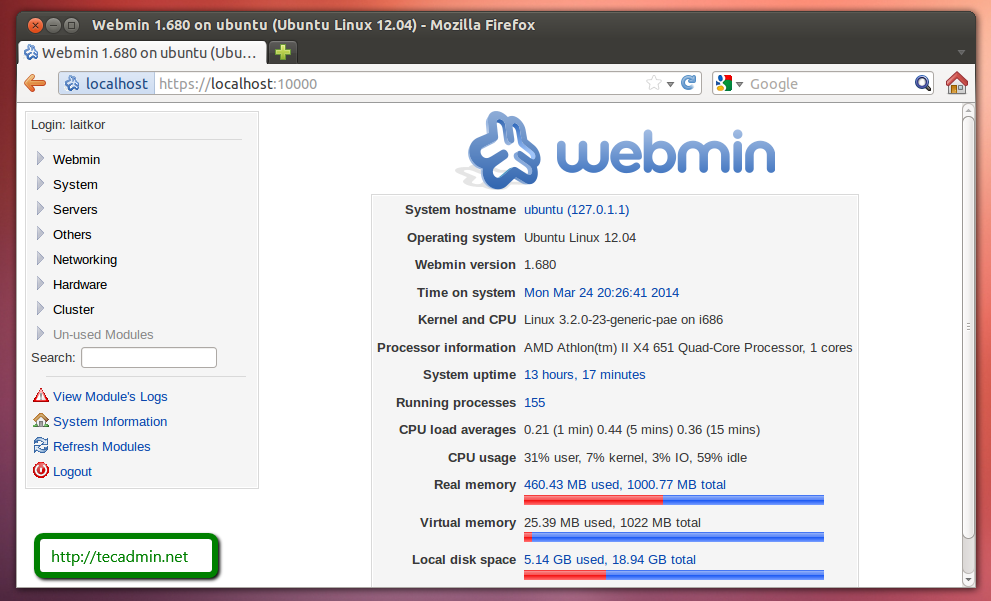
Task: Expand the Servers category arrow
Action: coord(40,208)
